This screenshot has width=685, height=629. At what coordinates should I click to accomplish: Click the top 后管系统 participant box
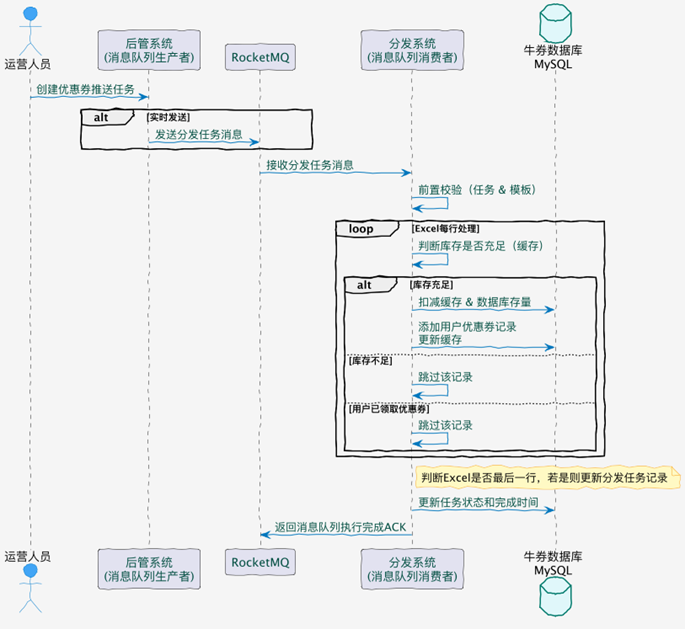pos(148,49)
